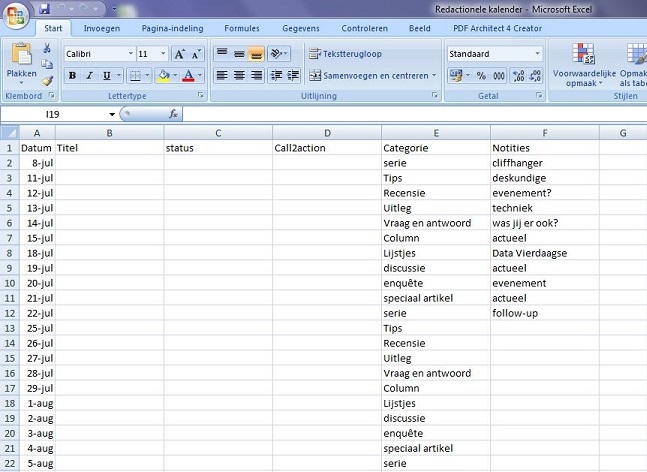Cut selection with the scissors icon
The width and height of the screenshot is (647, 472).
point(47,48)
